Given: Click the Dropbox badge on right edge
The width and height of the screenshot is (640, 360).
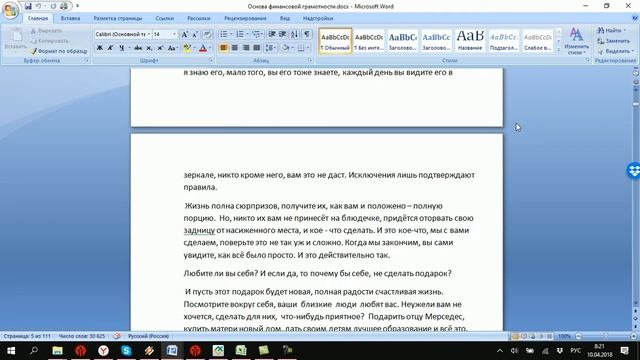Looking at the screenshot, I should point(633,171).
